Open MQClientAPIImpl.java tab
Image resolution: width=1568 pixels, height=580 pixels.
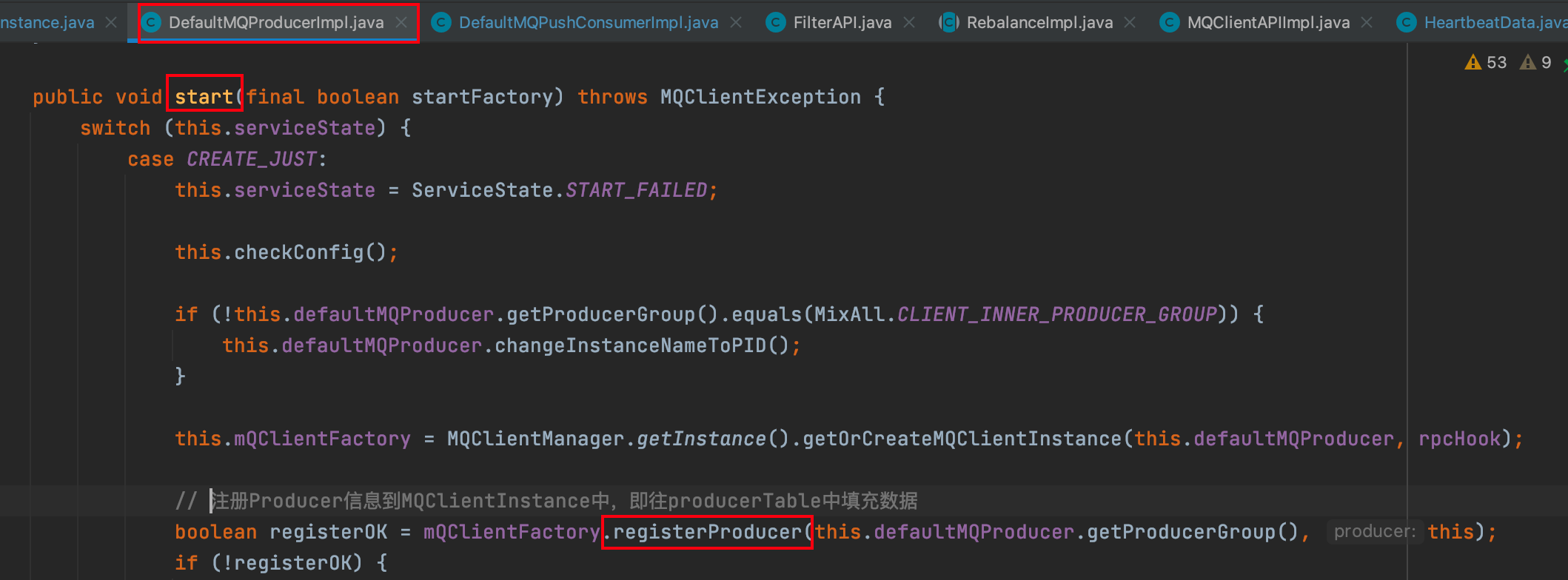tap(1268, 23)
